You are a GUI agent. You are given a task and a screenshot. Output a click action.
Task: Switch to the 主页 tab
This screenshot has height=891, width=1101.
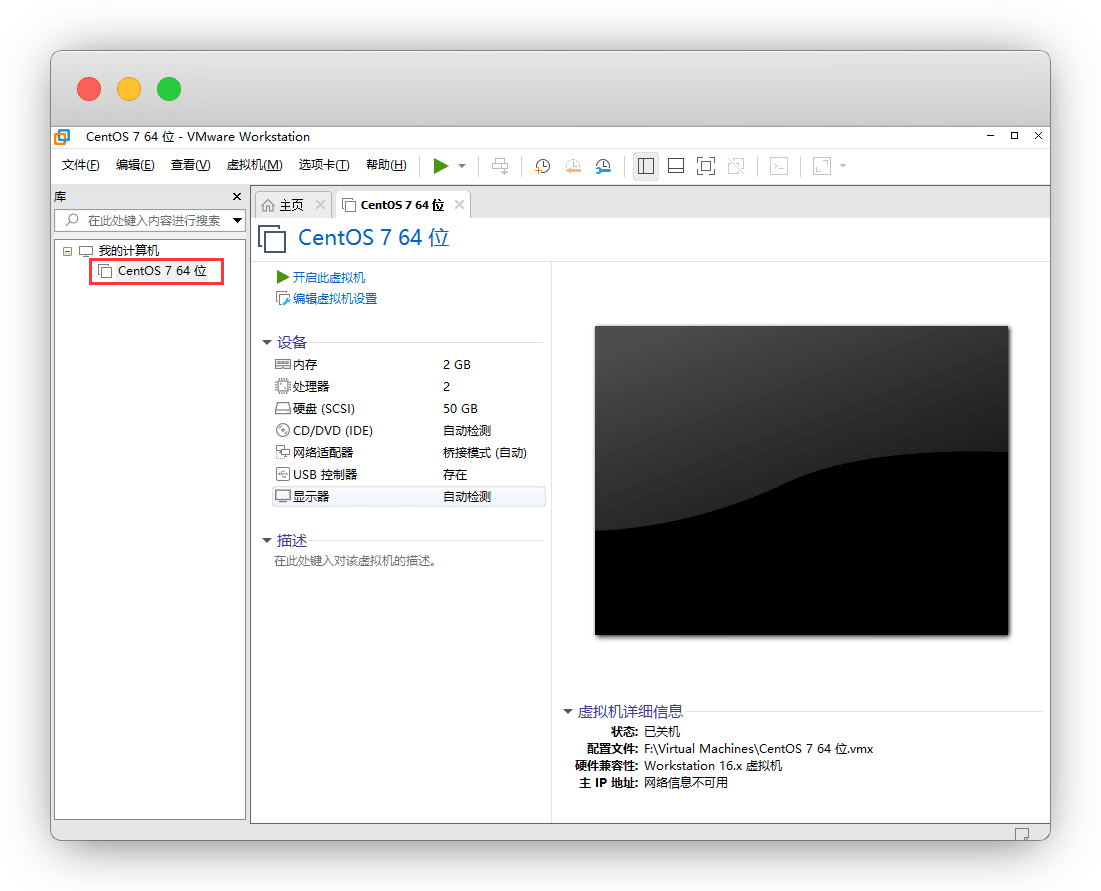(x=291, y=205)
